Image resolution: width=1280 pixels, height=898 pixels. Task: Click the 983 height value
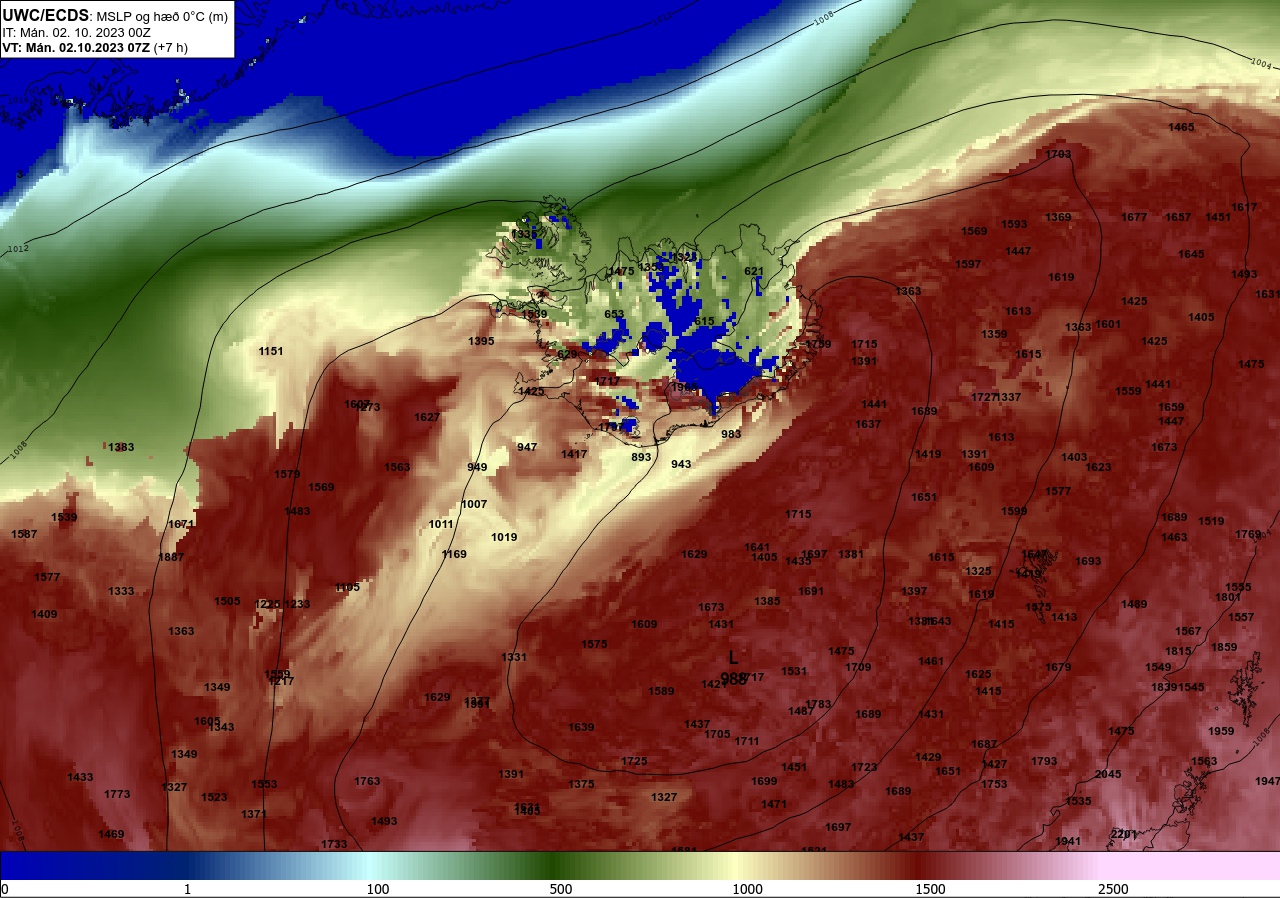pos(731,434)
